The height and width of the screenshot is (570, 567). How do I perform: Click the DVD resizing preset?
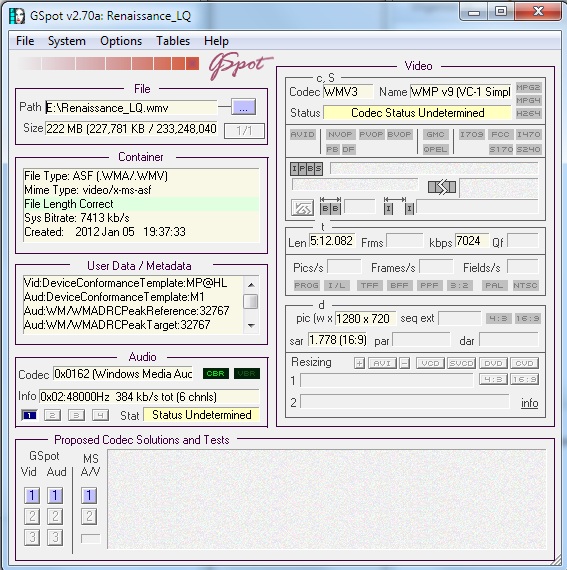coord(493,363)
